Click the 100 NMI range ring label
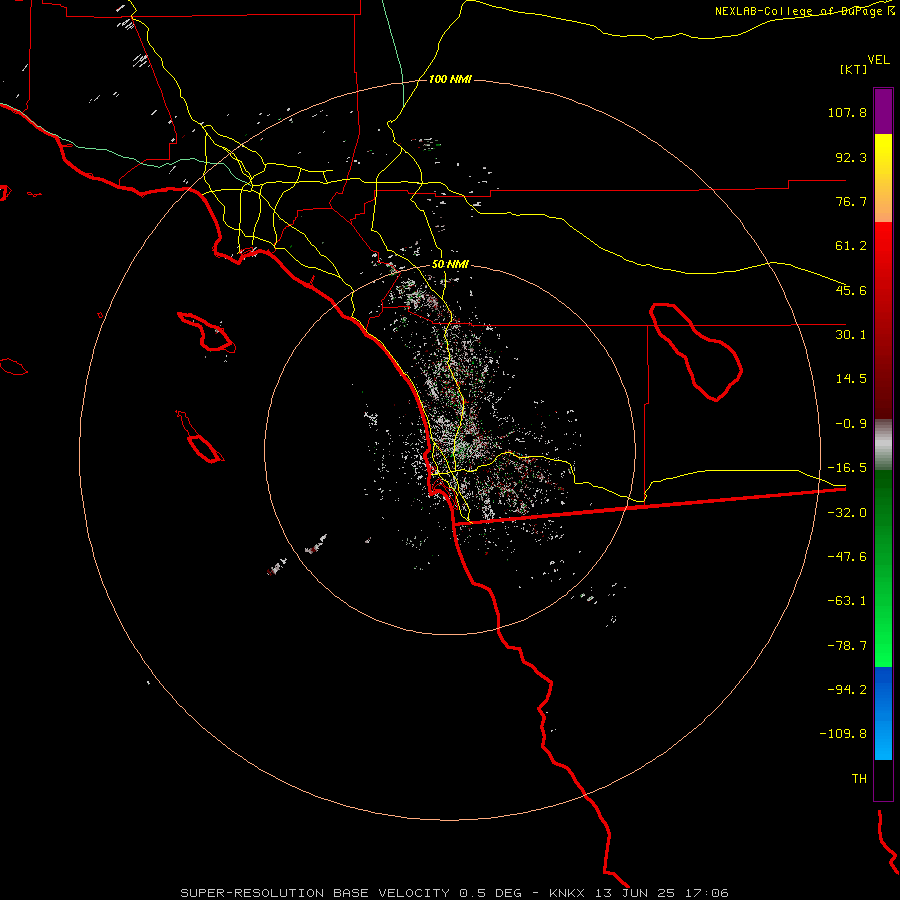Image resolution: width=900 pixels, height=900 pixels. coord(450,79)
